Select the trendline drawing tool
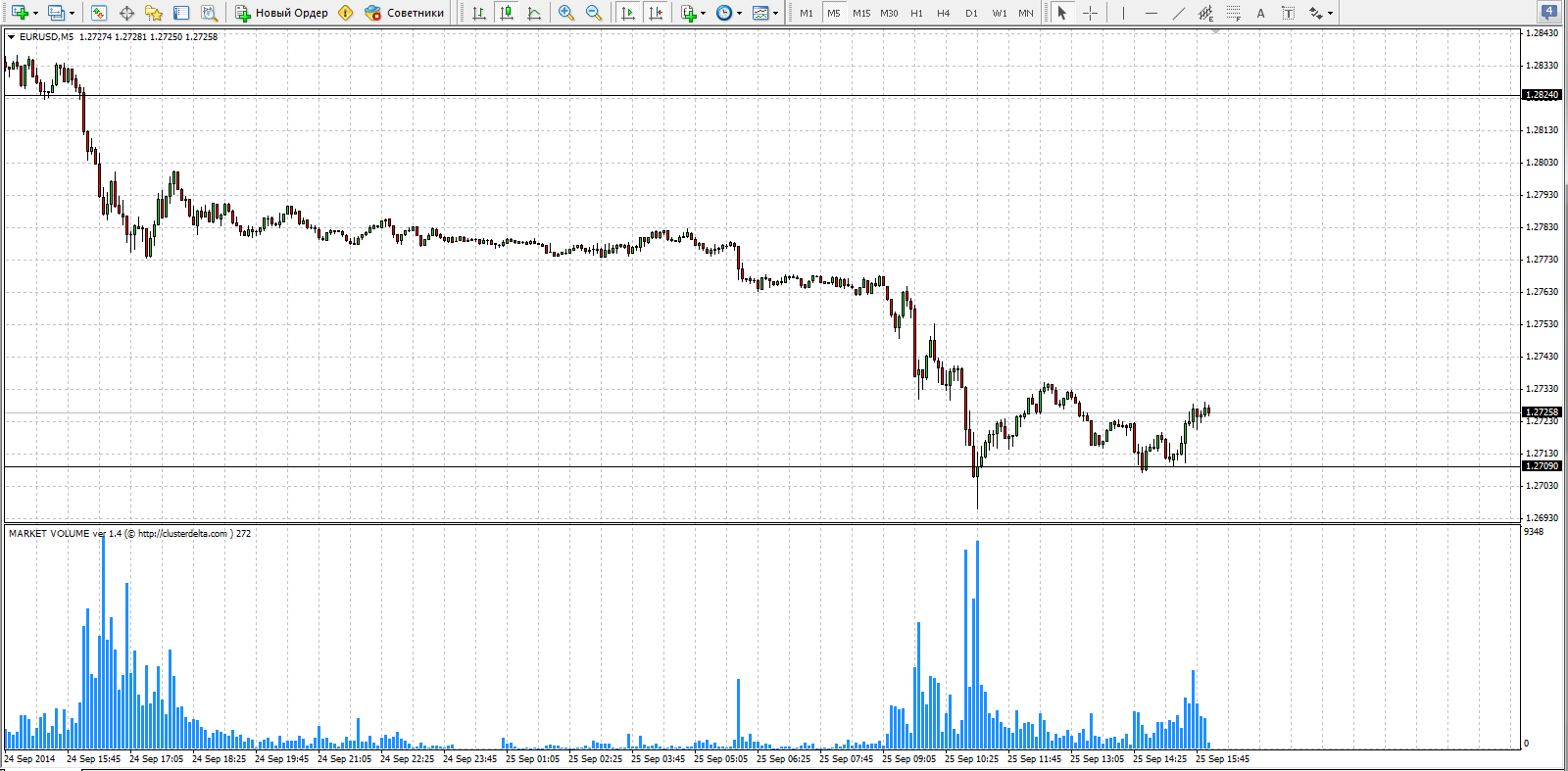Viewport: 1568px width, 771px height. 1178,13
